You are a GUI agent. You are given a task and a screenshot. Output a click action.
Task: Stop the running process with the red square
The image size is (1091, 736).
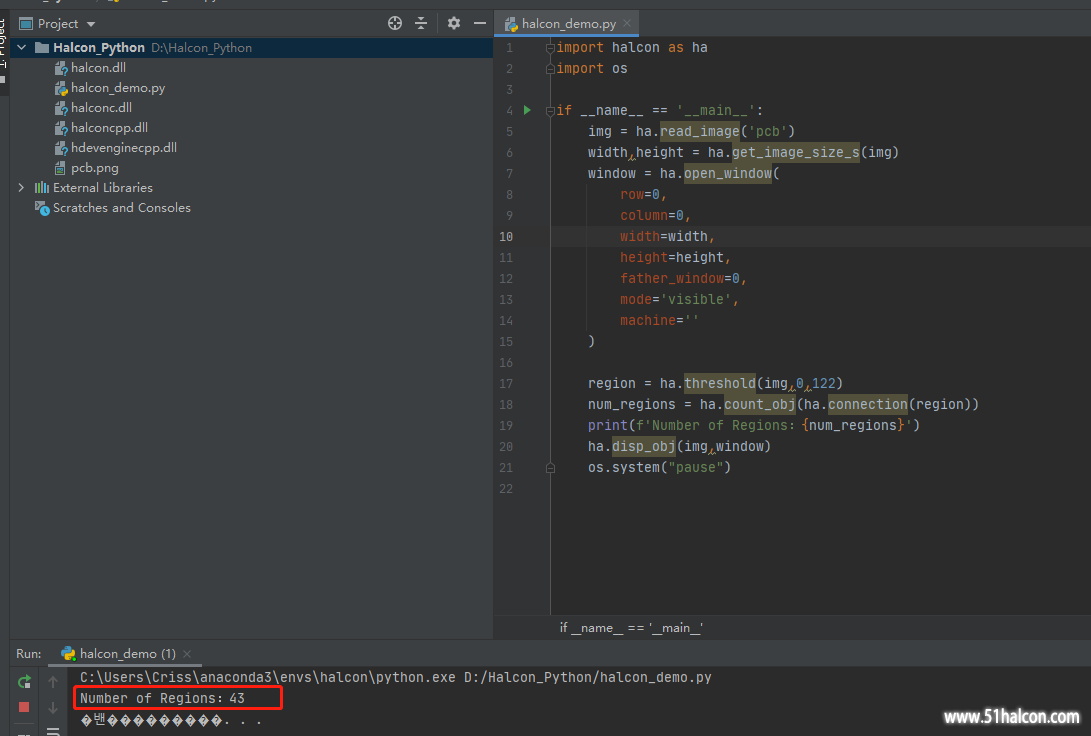coord(24,707)
